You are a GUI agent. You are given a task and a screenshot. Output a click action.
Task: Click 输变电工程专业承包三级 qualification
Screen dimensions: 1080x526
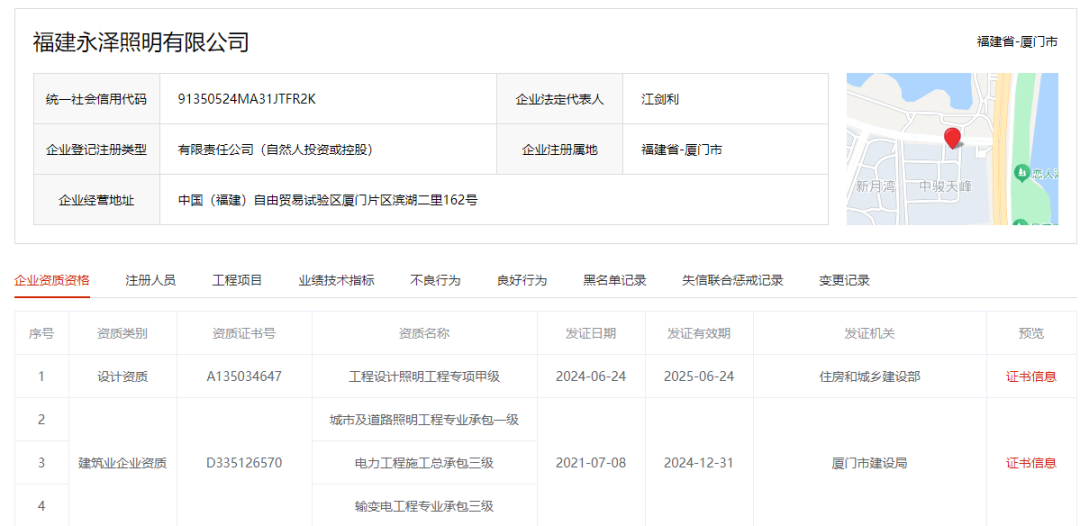click(424, 506)
